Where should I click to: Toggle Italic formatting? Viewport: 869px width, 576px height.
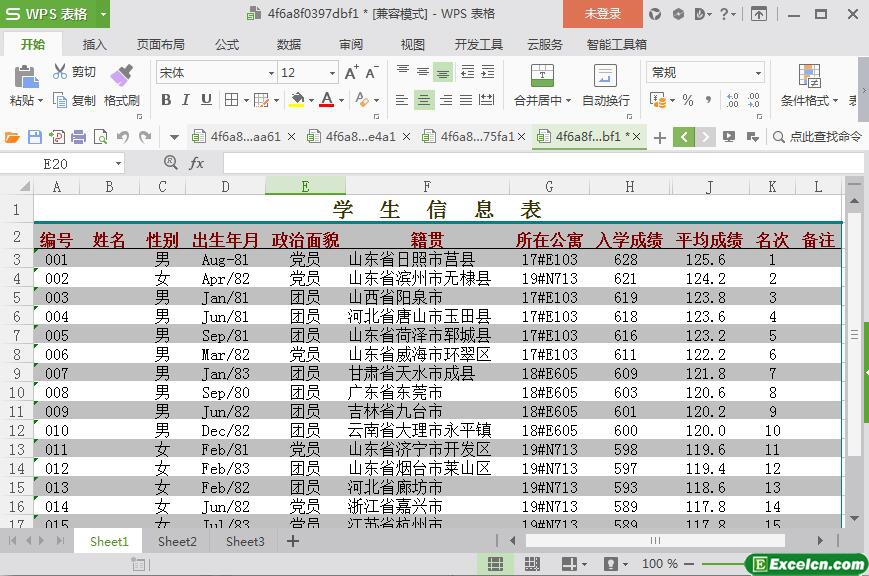(x=186, y=100)
